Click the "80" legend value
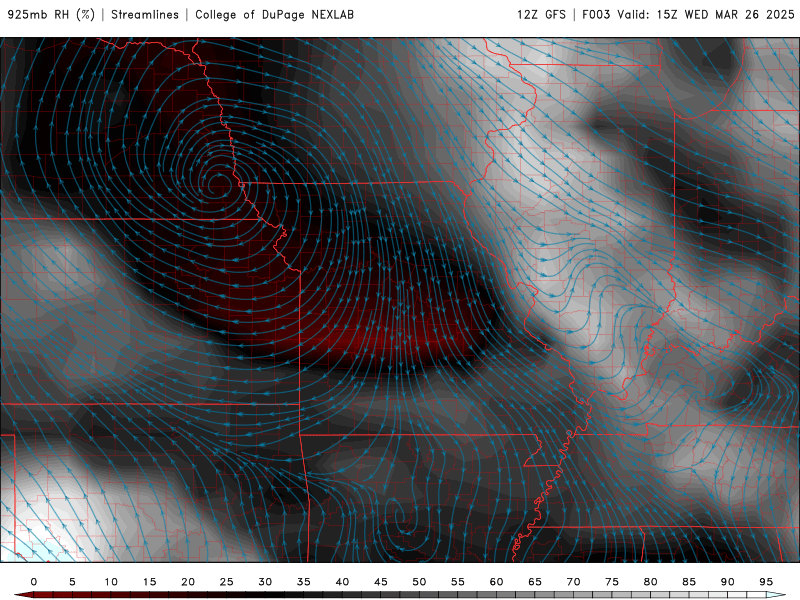800x600 pixels. [651, 582]
